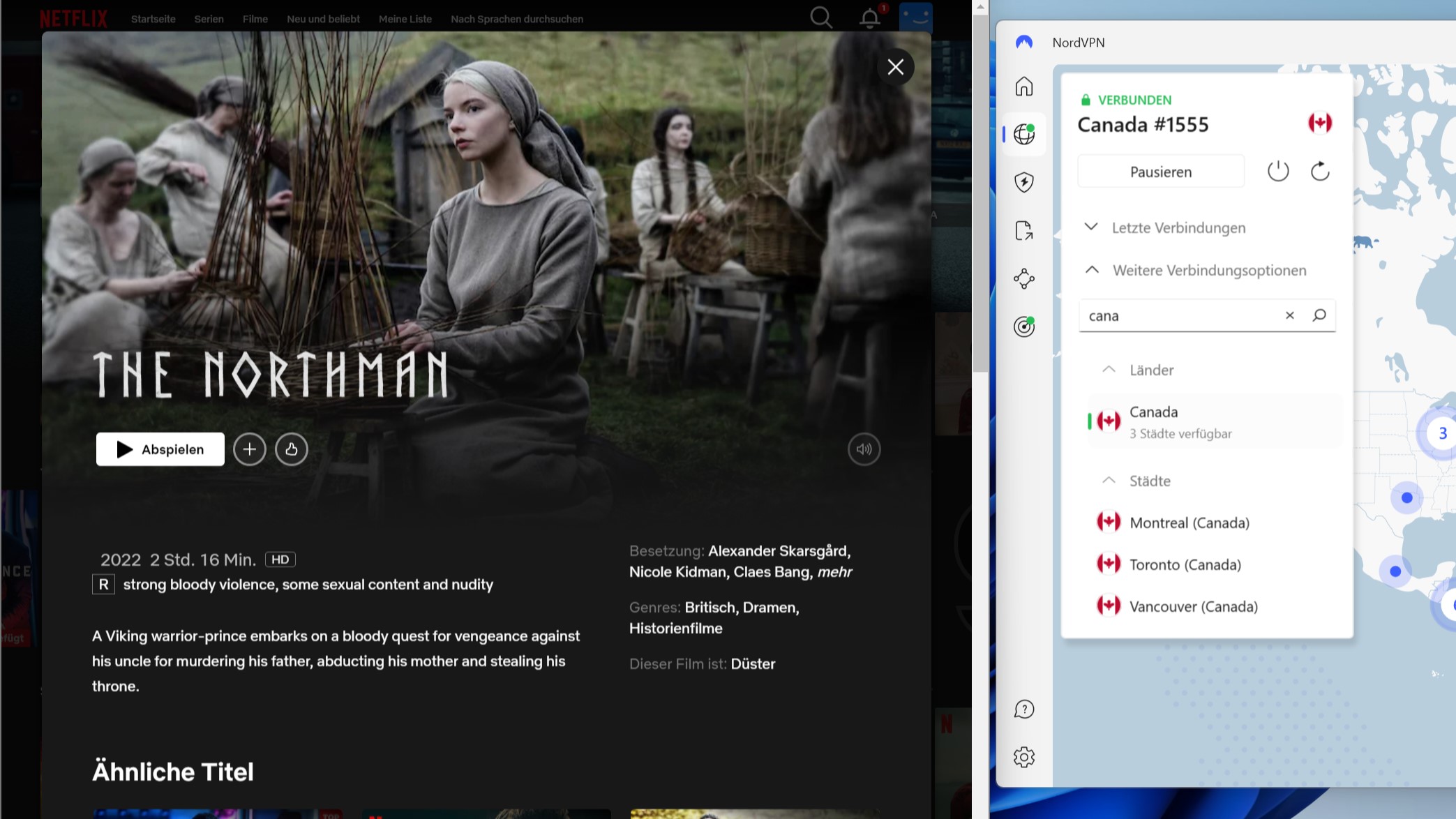Open the file sharing panel
This screenshot has height=819, width=1456.
1024,230
